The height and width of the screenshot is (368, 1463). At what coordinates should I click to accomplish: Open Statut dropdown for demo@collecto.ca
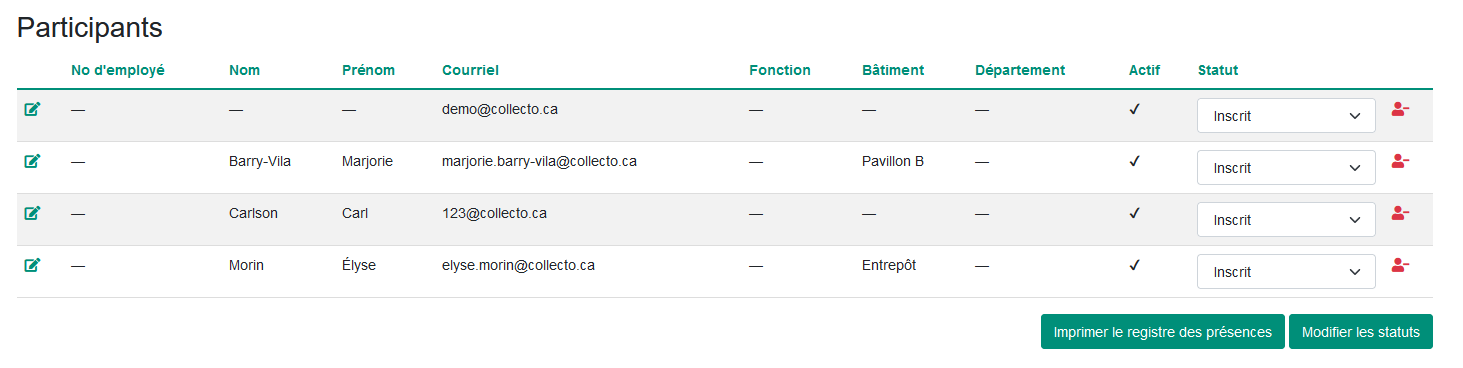click(1286, 116)
